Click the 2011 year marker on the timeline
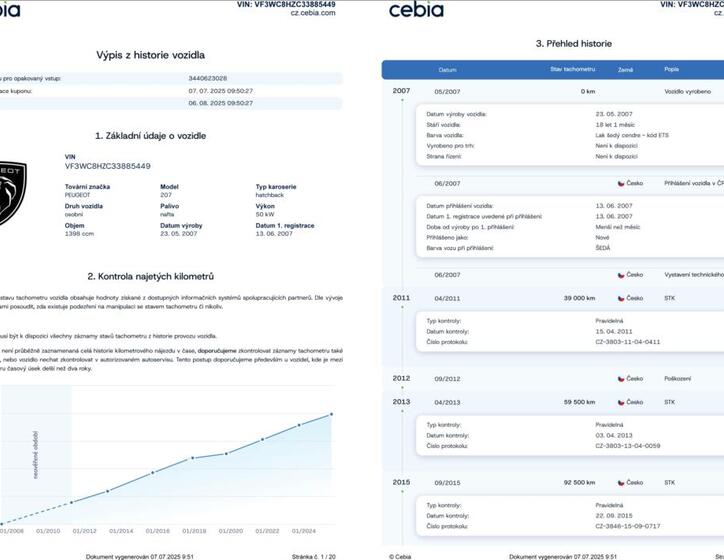Viewport: 724px width, 560px height. pyautogui.click(x=401, y=298)
